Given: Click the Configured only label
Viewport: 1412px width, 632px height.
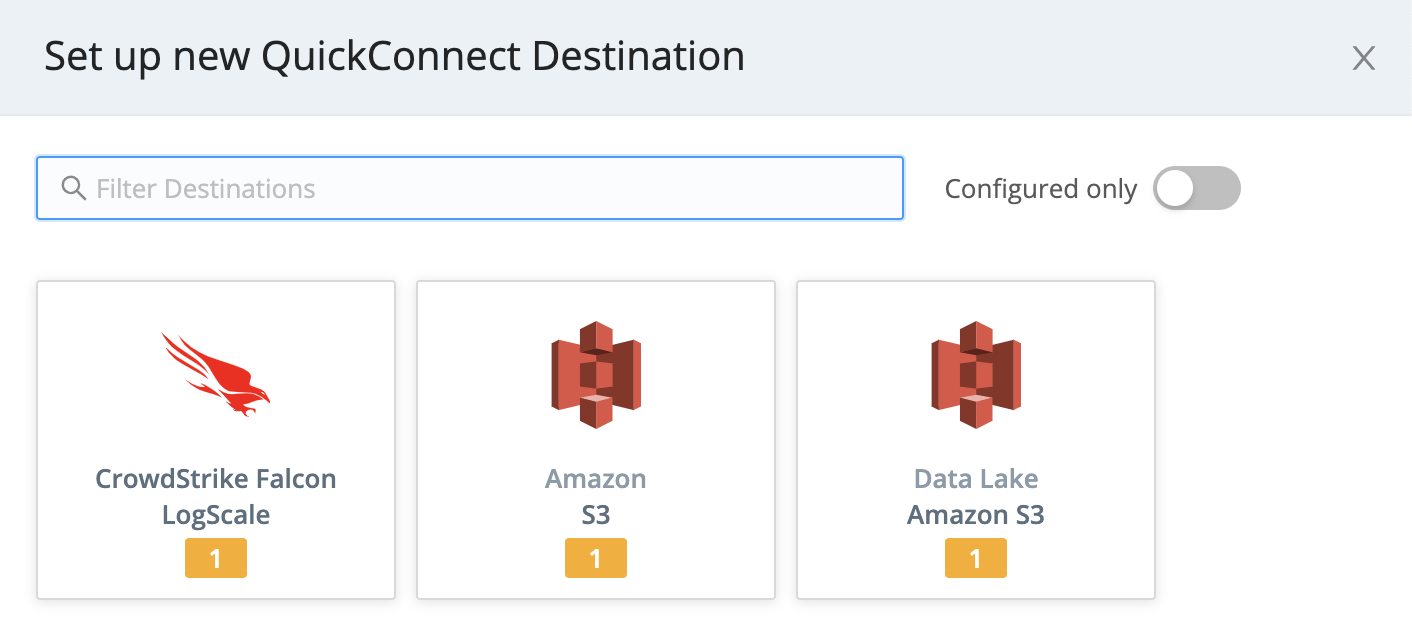Looking at the screenshot, I should pos(1040,188).
